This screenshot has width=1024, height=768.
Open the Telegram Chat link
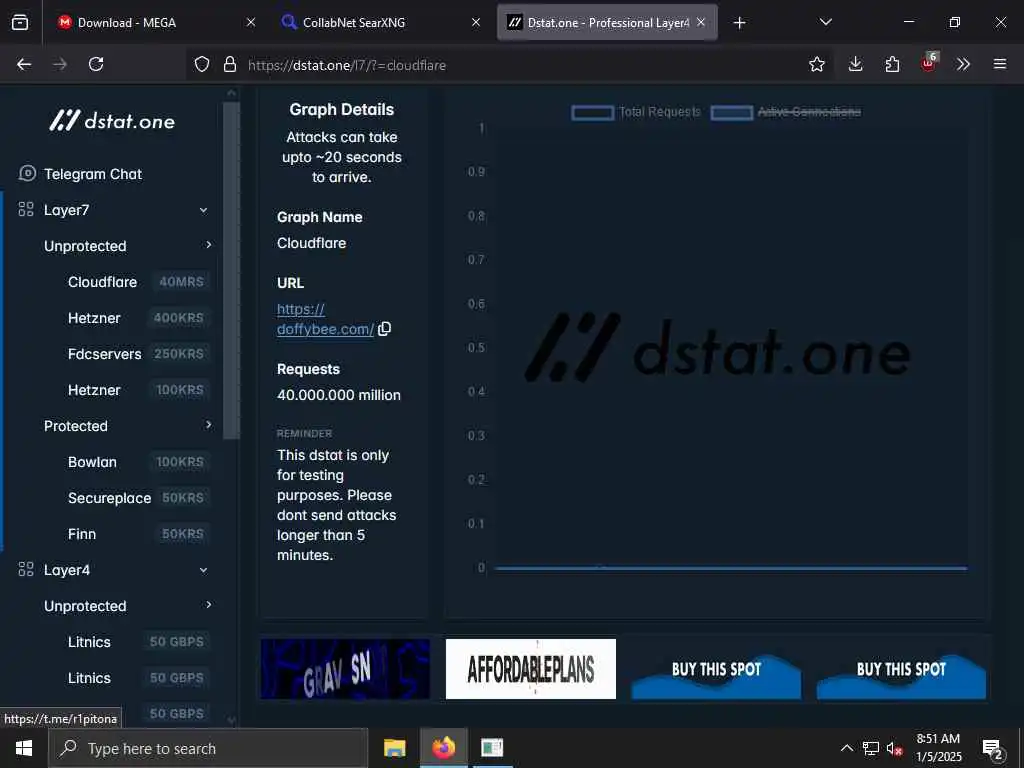[x=93, y=174]
